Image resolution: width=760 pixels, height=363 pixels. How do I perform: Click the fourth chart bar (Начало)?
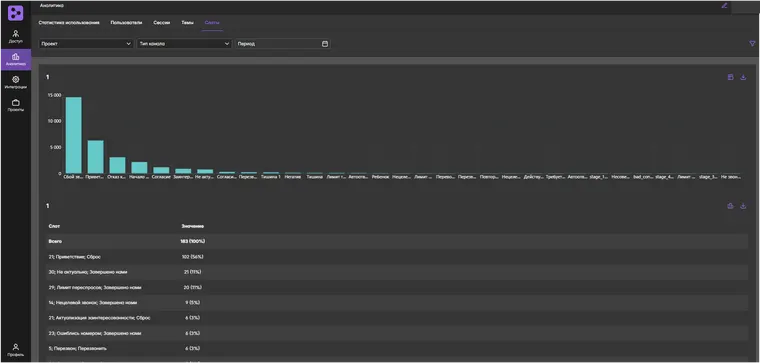pos(139,168)
